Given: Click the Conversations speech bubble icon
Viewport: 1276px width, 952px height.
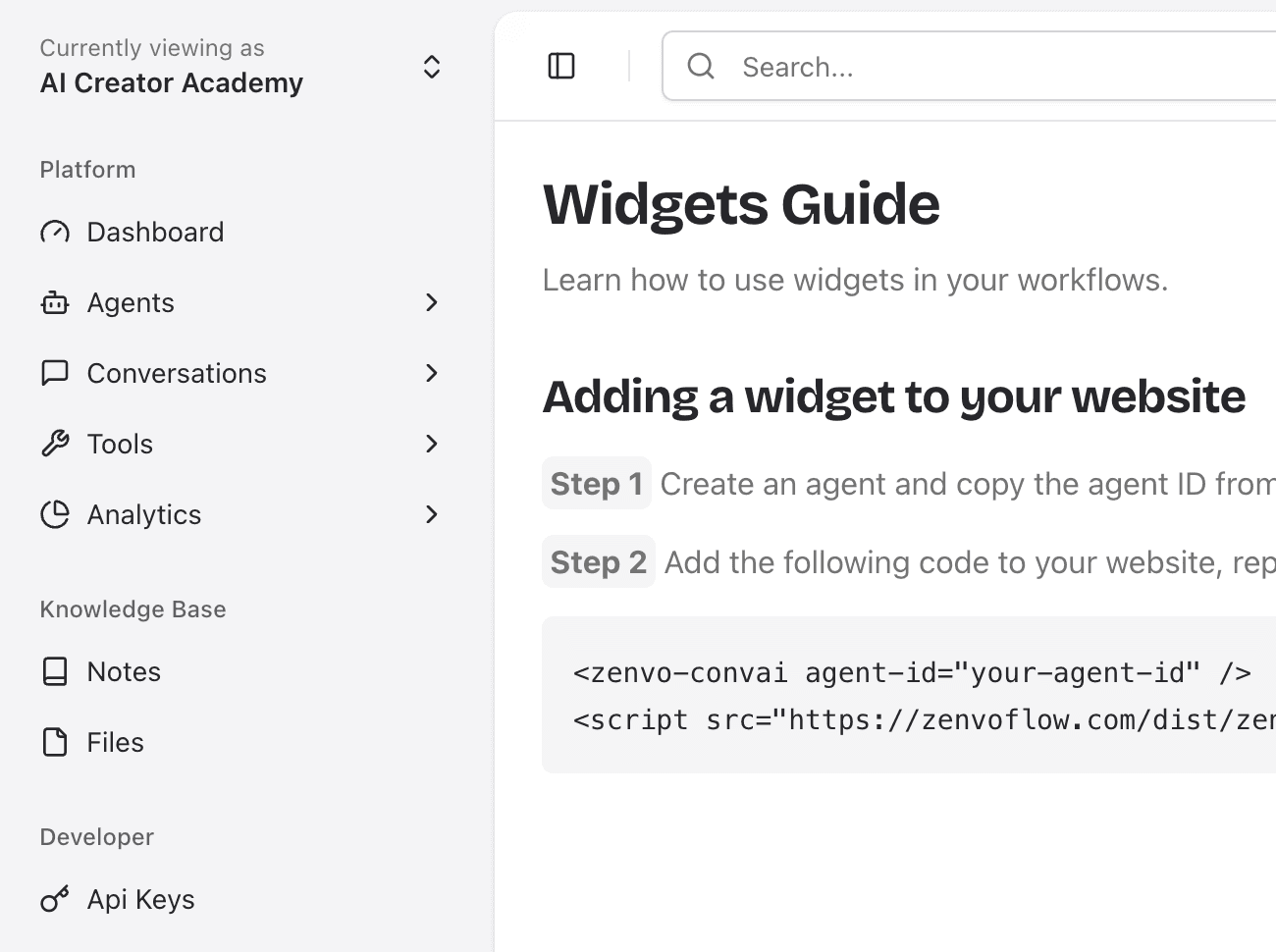Looking at the screenshot, I should [x=55, y=373].
